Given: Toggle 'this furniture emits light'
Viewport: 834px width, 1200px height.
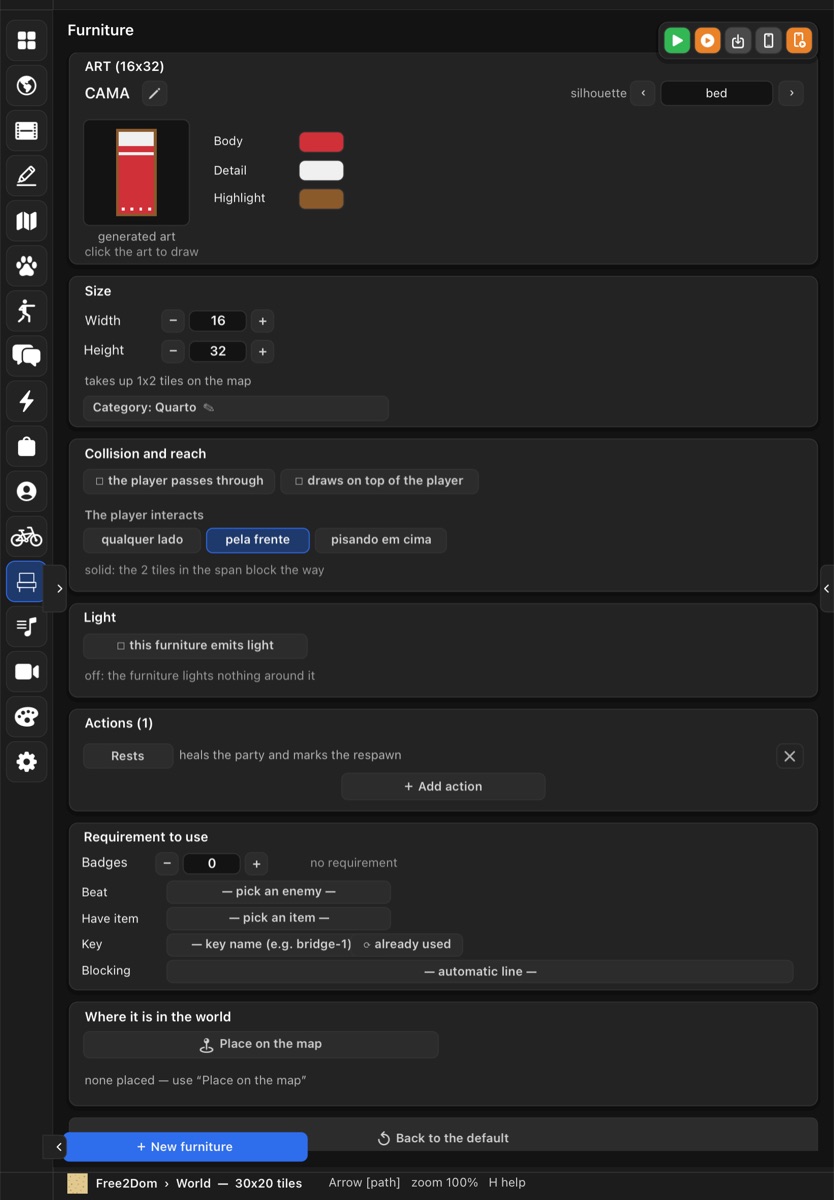Looking at the screenshot, I should [x=195, y=646].
